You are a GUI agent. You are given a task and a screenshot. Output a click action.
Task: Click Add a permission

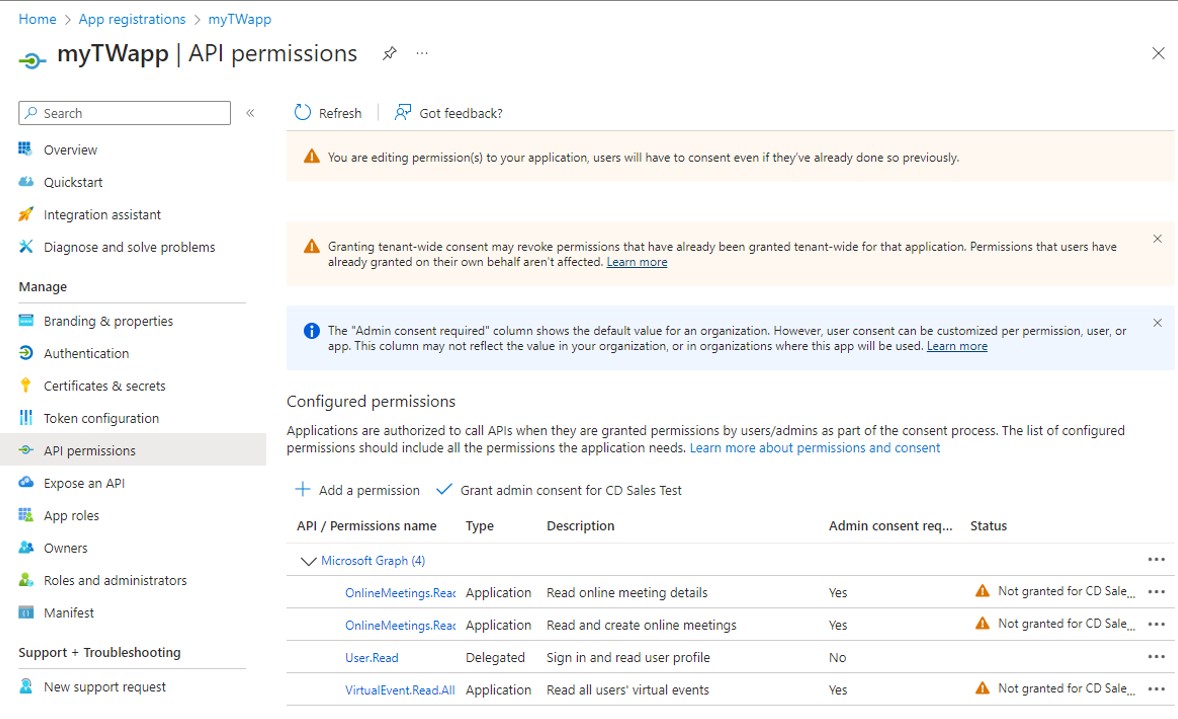[x=358, y=490]
